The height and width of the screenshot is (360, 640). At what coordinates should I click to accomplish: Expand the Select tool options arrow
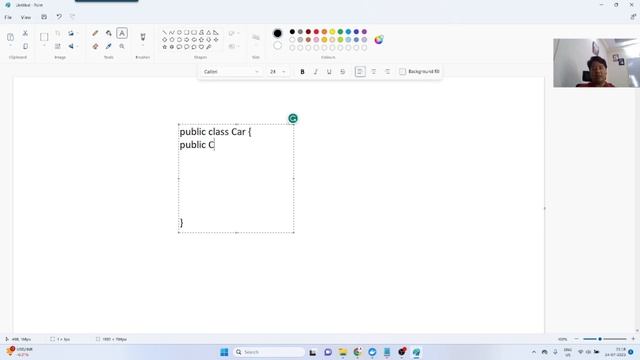44,46
